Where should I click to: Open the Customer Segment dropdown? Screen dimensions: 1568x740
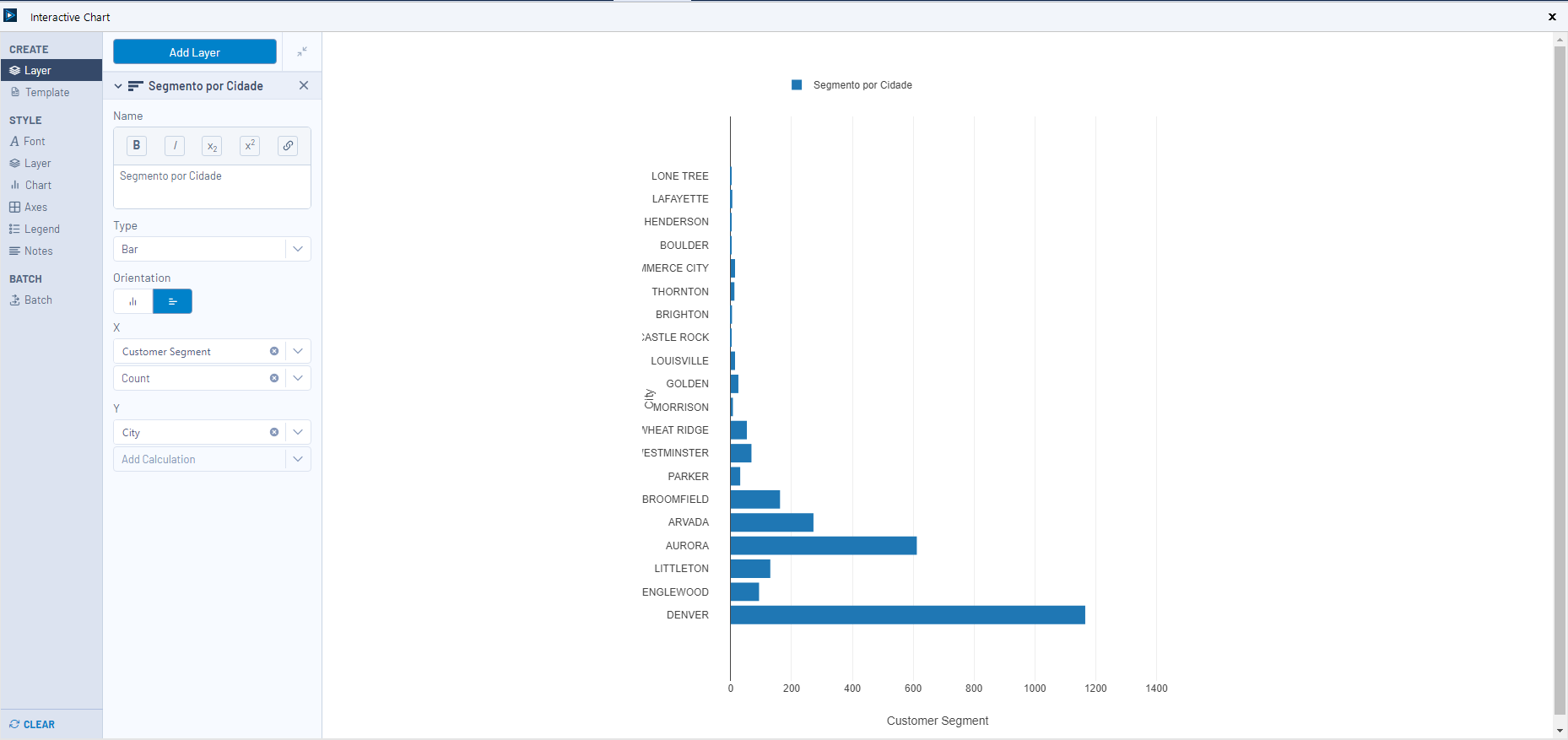point(298,351)
